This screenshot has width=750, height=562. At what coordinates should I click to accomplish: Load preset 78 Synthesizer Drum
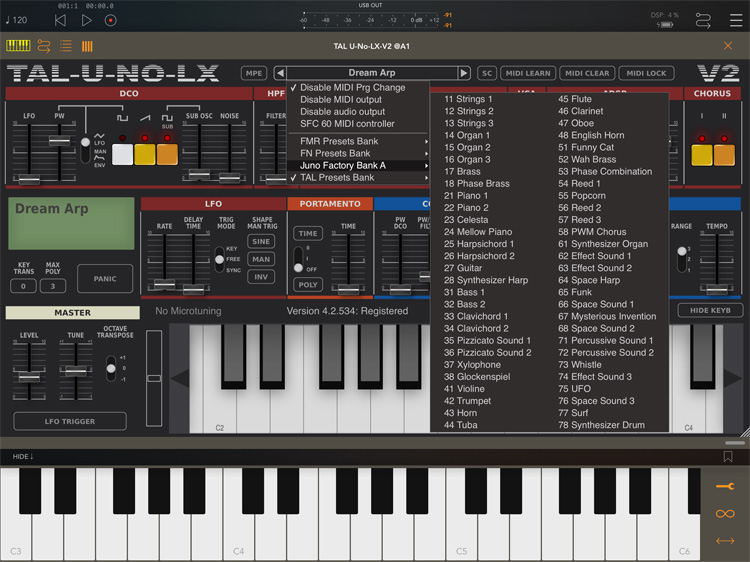click(x=601, y=425)
